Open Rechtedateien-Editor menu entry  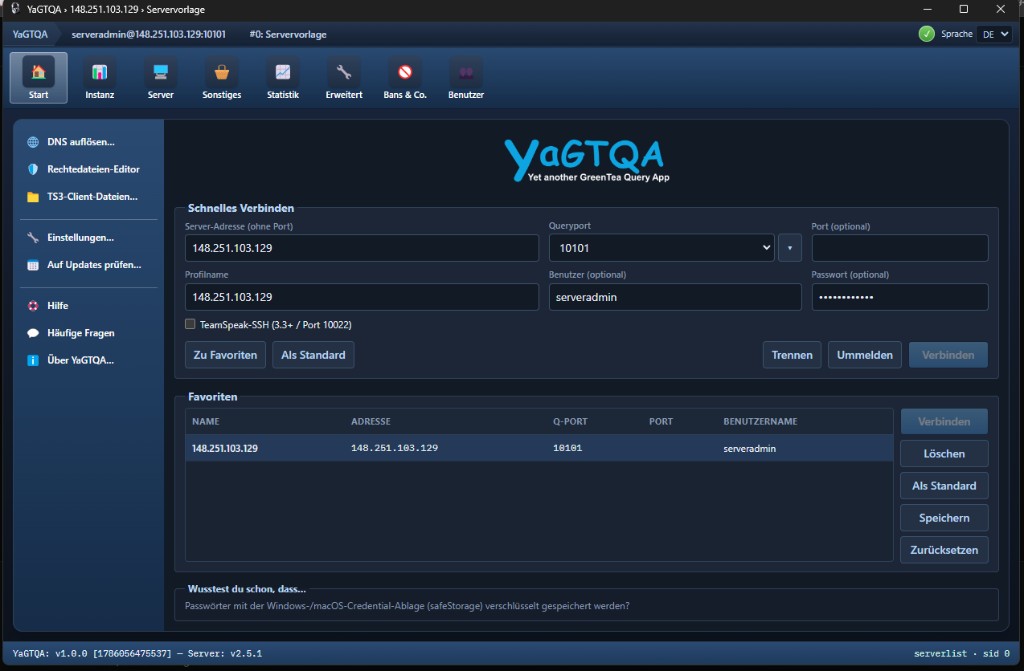coord(88,169)
